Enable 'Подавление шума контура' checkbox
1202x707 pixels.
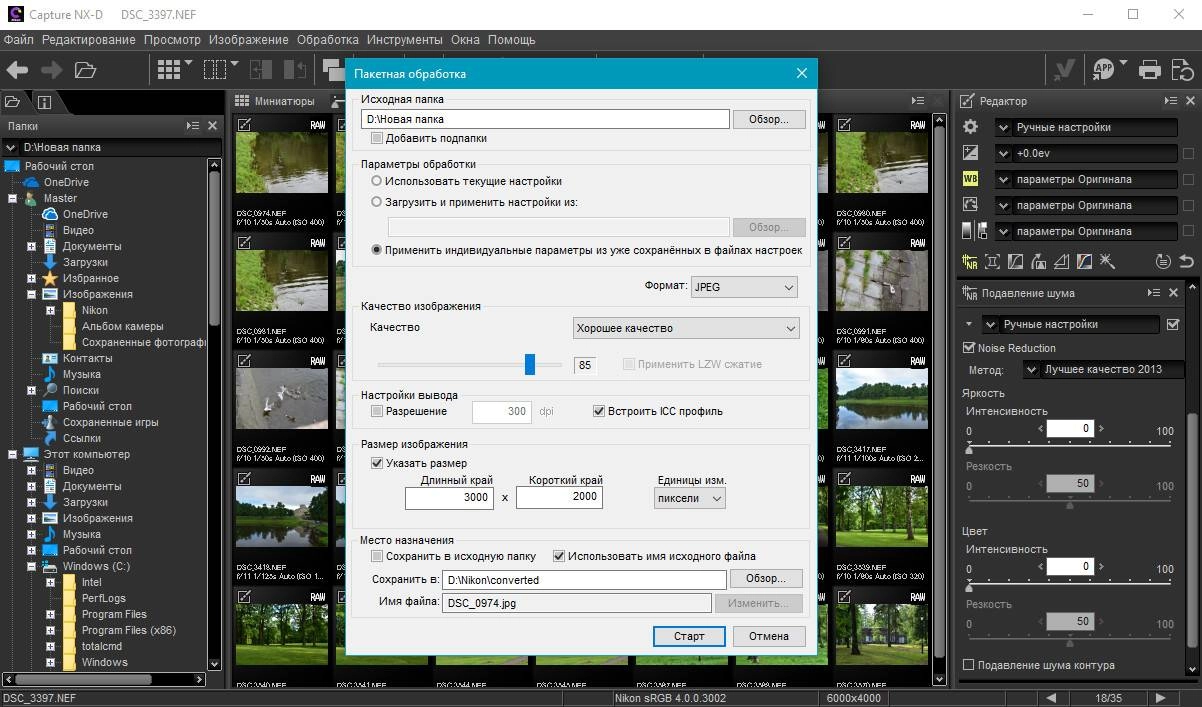[x=968, y=665]
